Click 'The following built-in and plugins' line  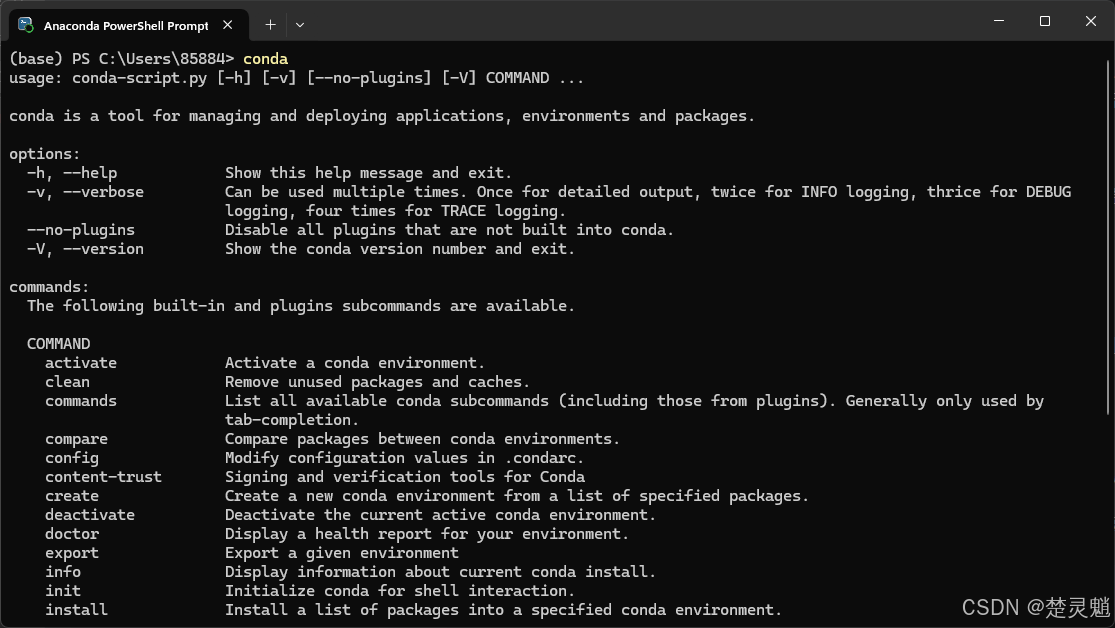301,306
